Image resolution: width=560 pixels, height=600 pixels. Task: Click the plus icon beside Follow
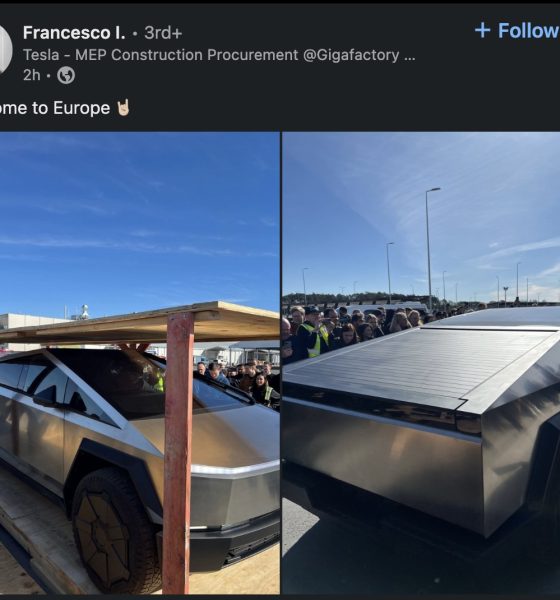[x=482, y=30]
